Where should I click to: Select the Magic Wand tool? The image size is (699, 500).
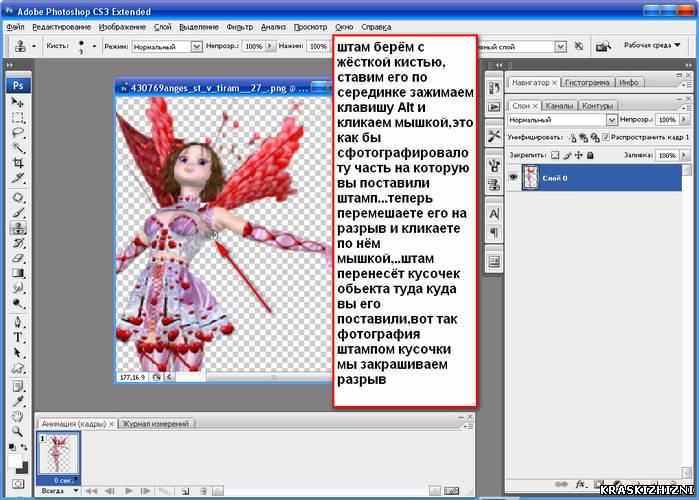[x=18, y=148]
